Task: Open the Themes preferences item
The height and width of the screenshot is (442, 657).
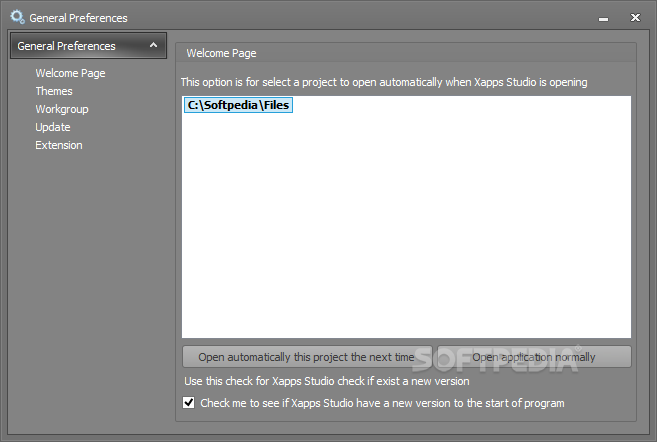Action: [x=54, y=91]
